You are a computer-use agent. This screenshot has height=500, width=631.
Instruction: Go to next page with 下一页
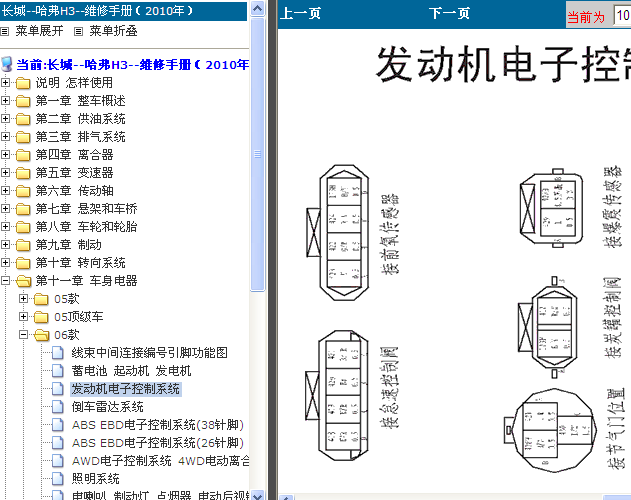pyautogui.click(x=449, y=13)
